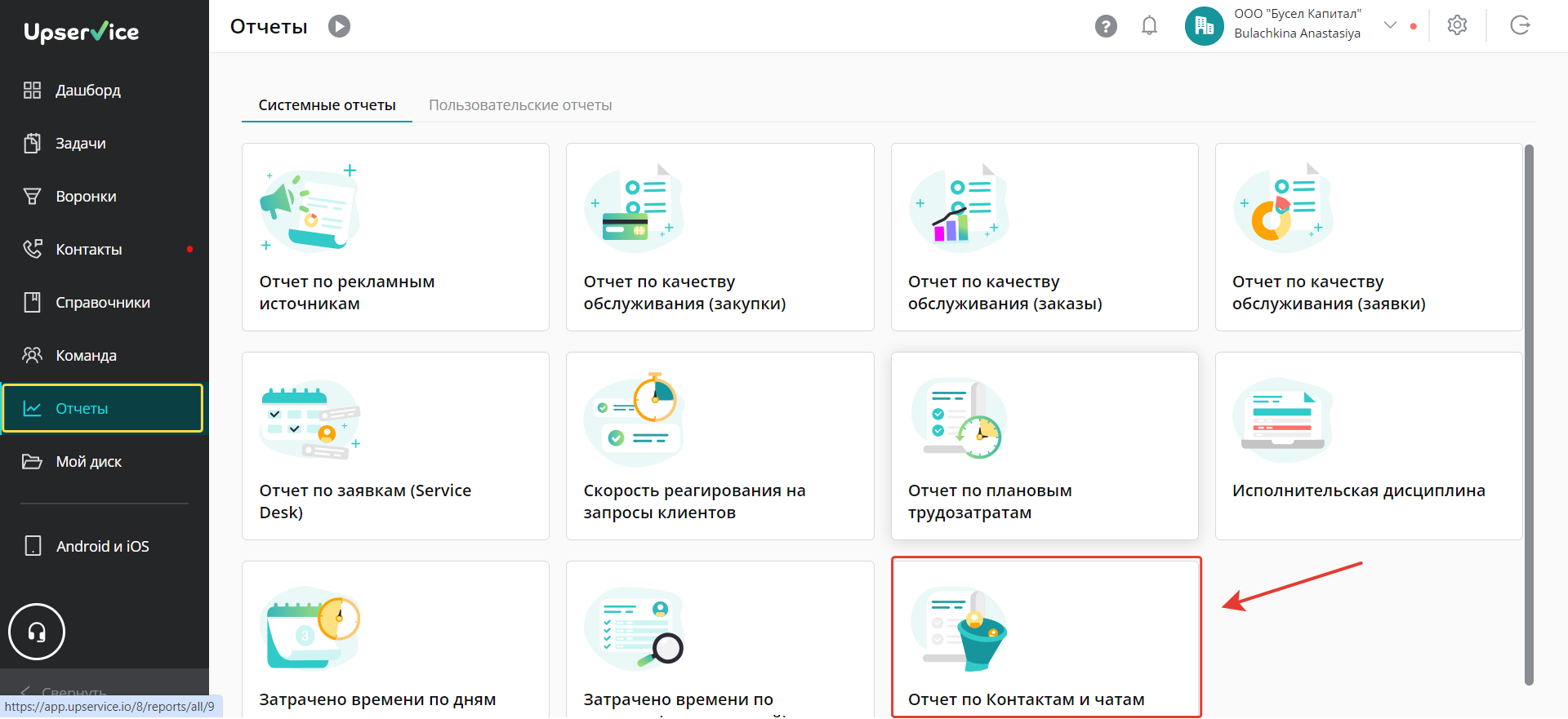Click the Android и iOS phone icon
Image resolution: width=1568 pixels, height=719 pixels.
coord(33,546)
